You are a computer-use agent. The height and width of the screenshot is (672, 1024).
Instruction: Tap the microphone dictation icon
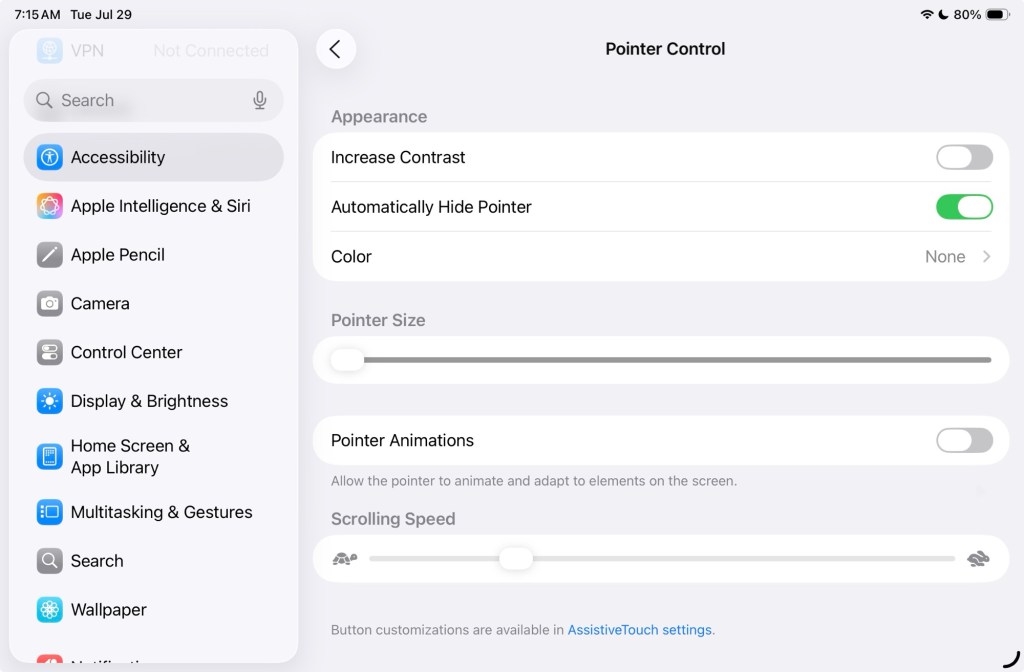click(x=260, y=100)
